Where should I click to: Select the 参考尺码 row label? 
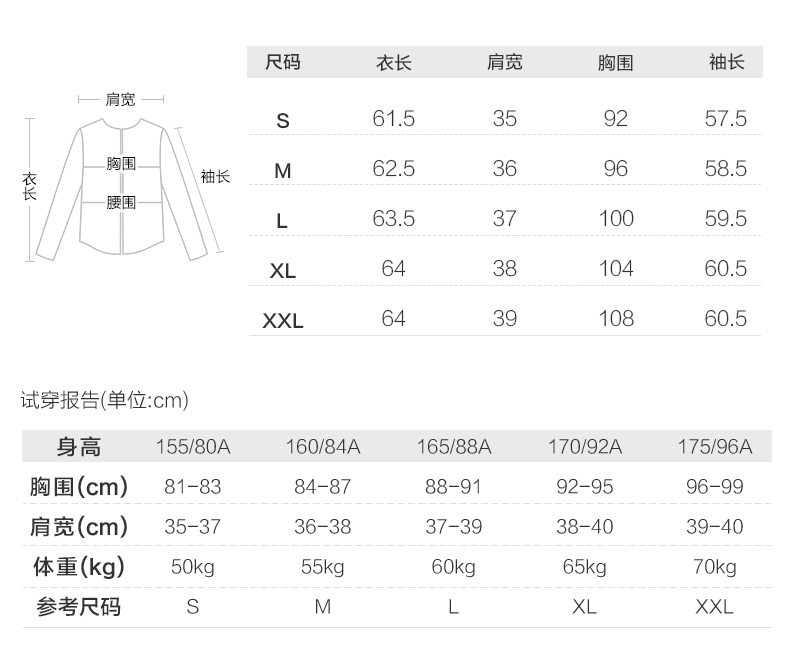coord(79,607)
